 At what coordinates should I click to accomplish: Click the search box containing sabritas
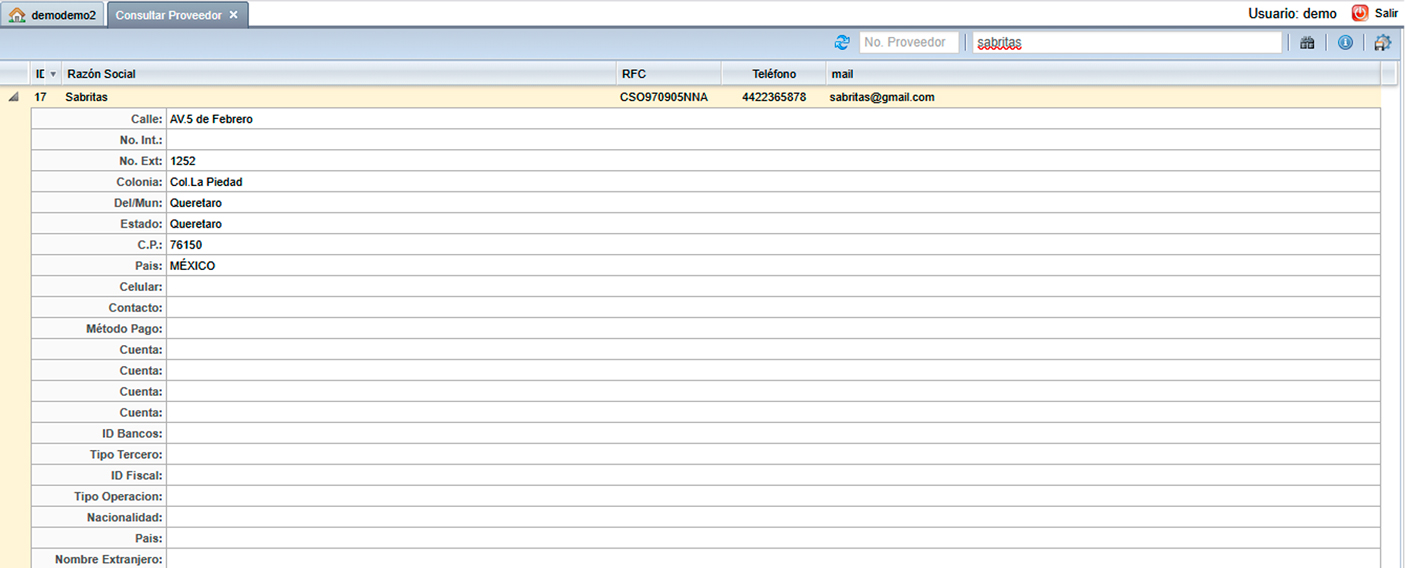tap(1126, 43)
